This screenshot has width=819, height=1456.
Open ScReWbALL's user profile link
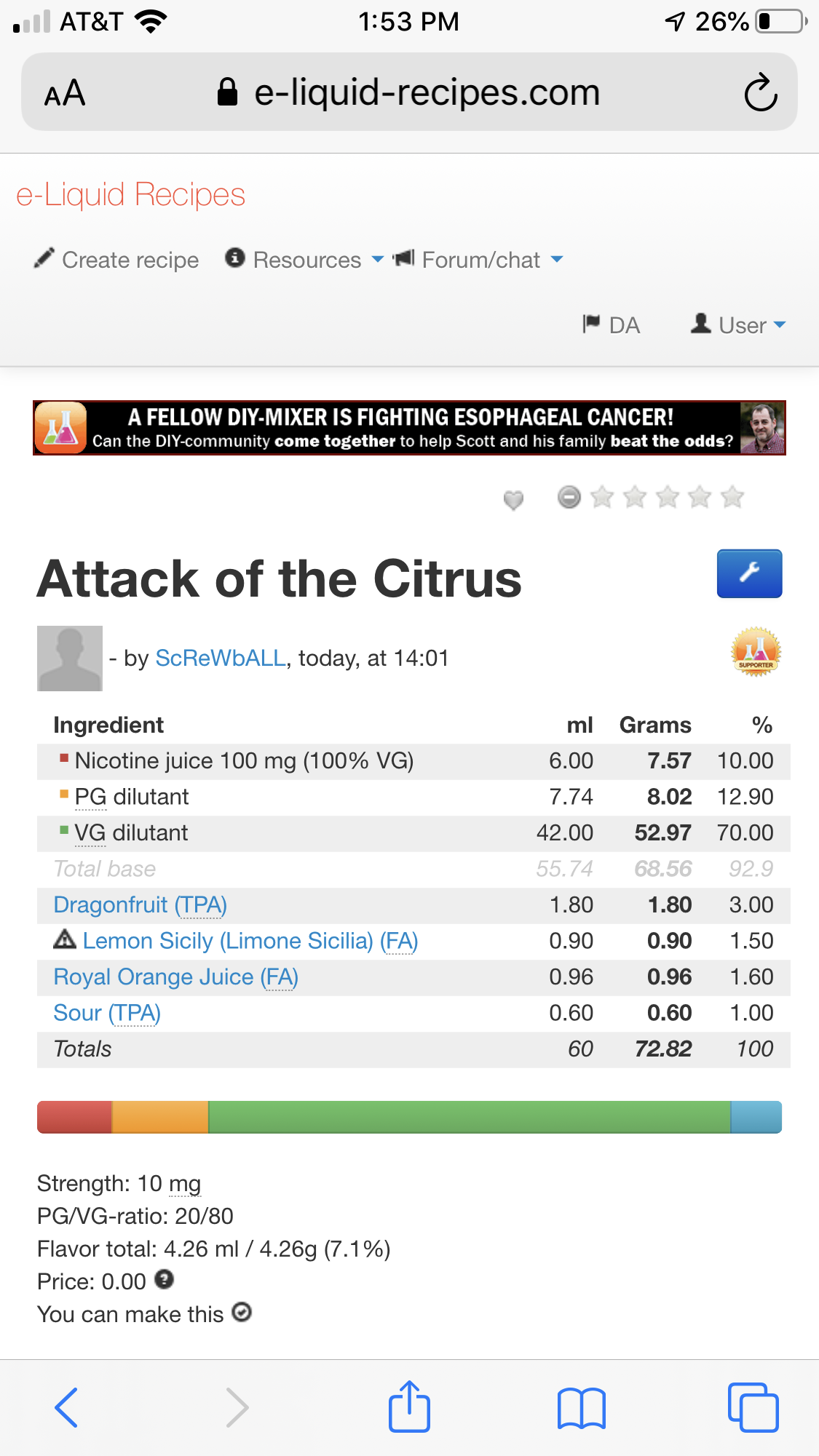point(220,658)
